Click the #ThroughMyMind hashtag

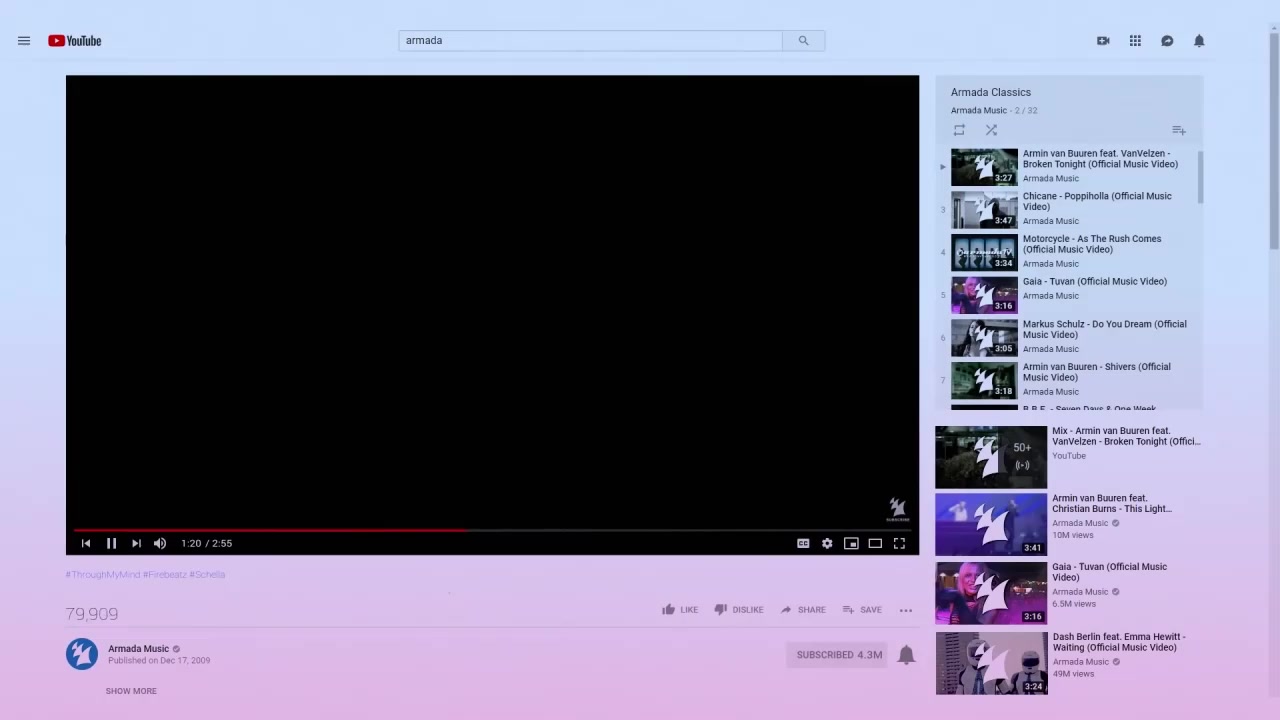103,575
